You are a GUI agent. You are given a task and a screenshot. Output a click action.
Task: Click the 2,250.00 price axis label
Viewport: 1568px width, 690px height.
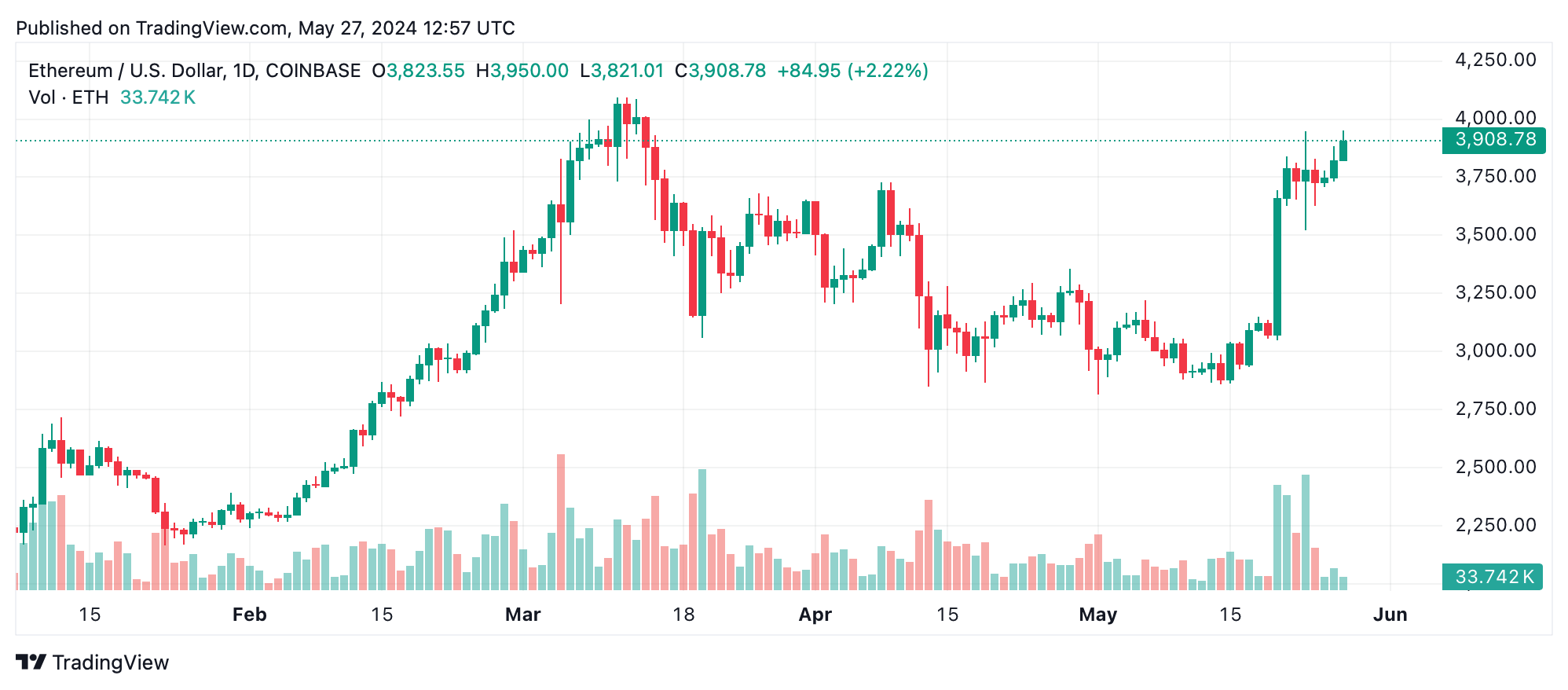click(x=1496, y=525)
